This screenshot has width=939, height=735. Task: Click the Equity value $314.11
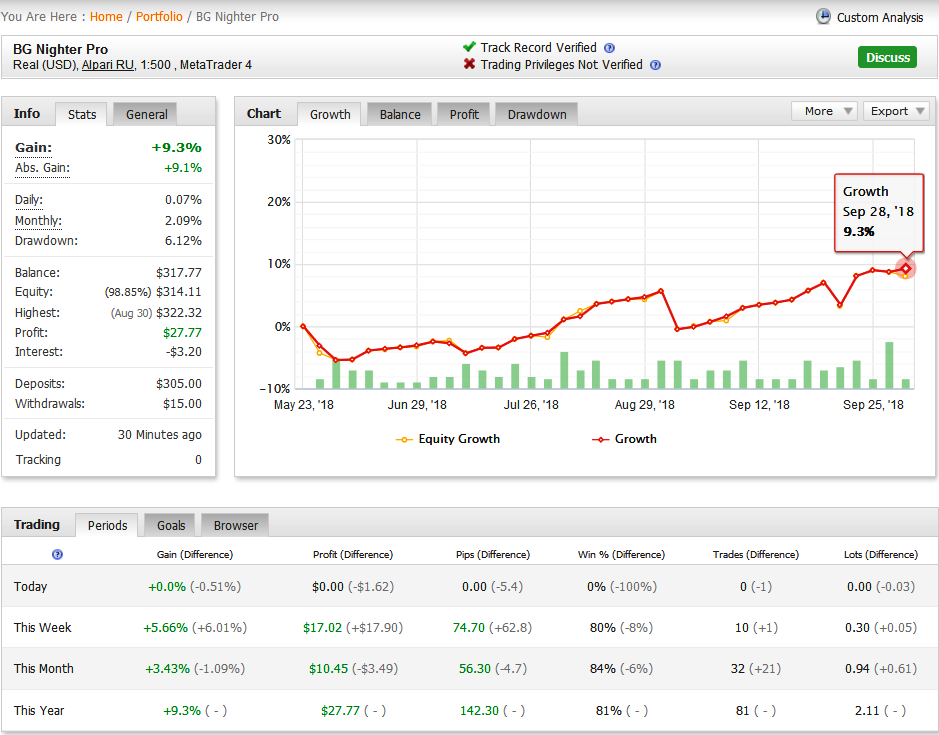click(x=178, y=292)
